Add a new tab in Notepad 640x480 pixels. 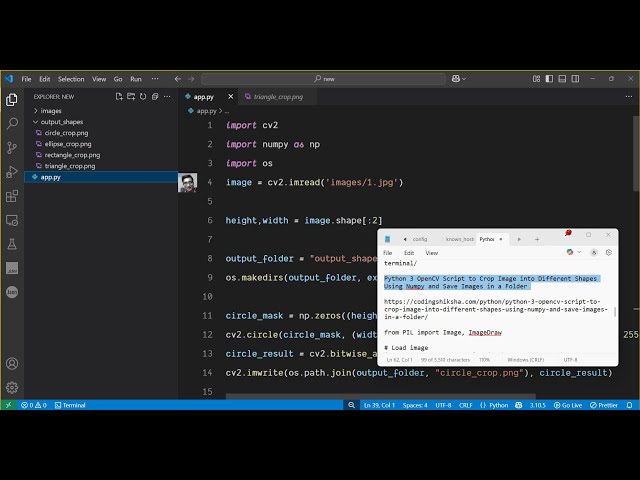coord(537,239)
